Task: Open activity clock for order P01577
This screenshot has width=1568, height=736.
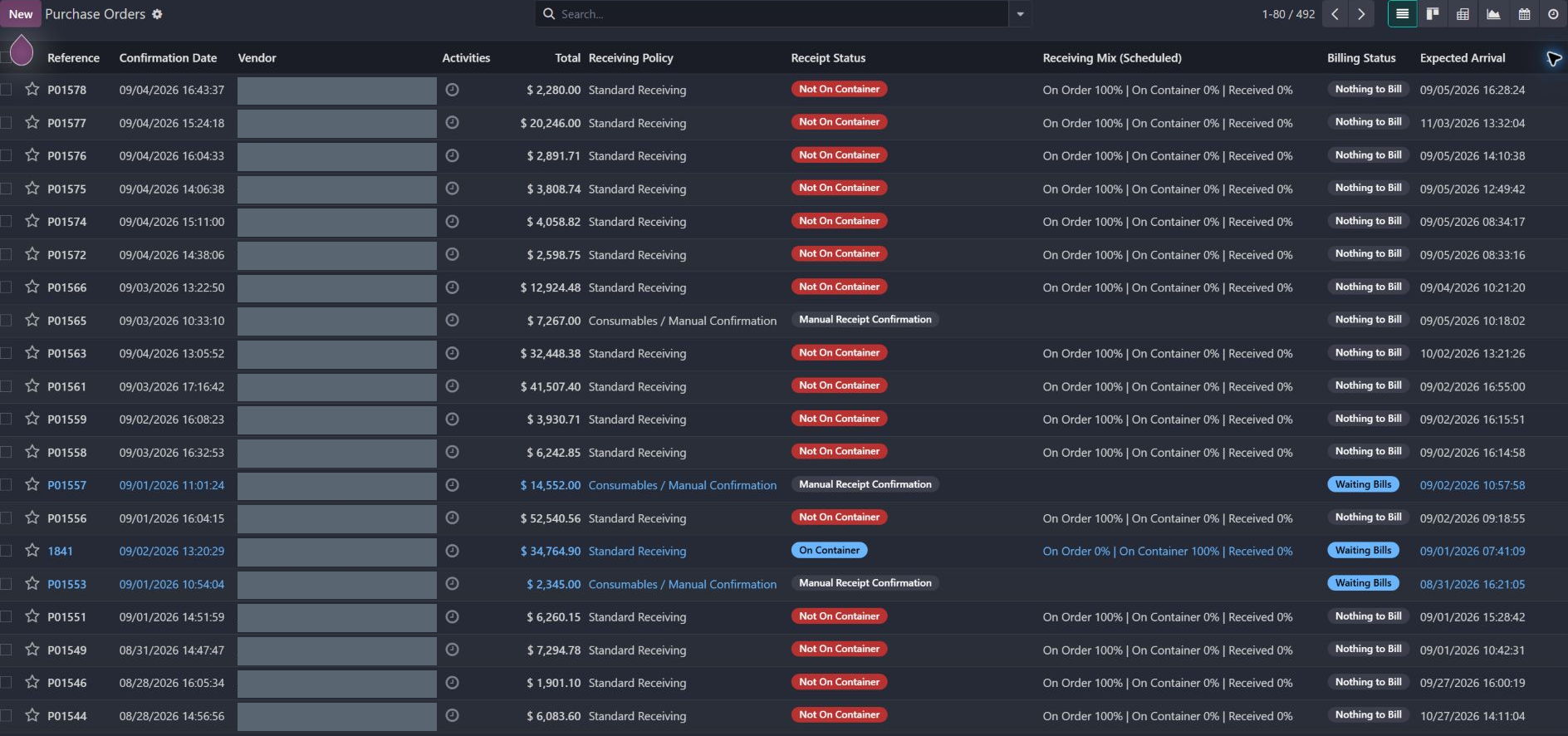Action: click(x=452, y=122)
